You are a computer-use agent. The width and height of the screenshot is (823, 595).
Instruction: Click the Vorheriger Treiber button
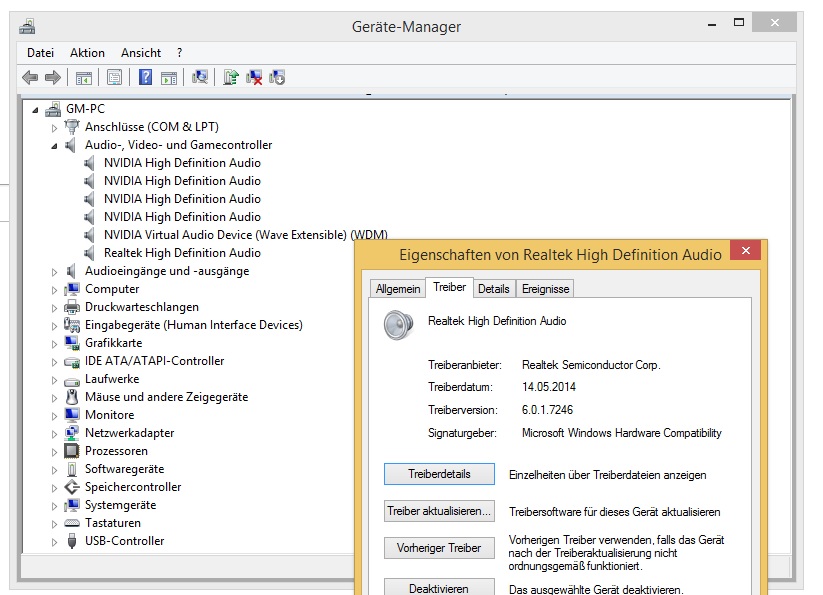point(439,548)
